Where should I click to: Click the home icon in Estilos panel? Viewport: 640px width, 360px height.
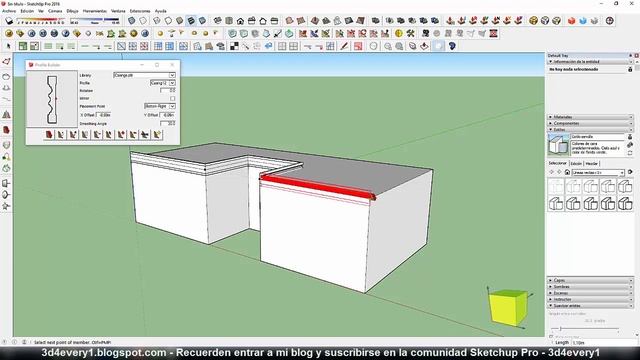click(x=567, y=172)
